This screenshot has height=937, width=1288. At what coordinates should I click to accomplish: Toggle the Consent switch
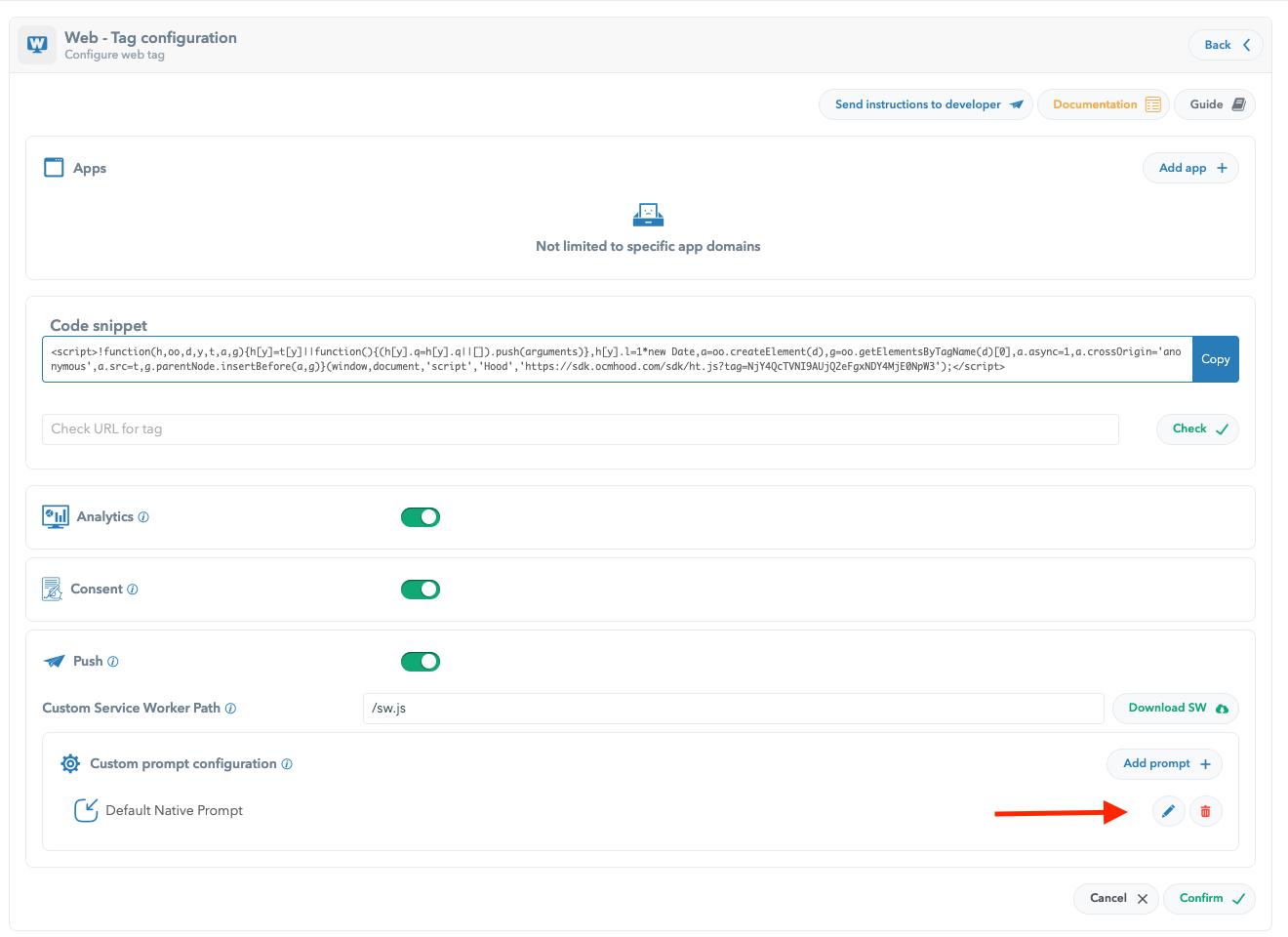click(421, 590)
